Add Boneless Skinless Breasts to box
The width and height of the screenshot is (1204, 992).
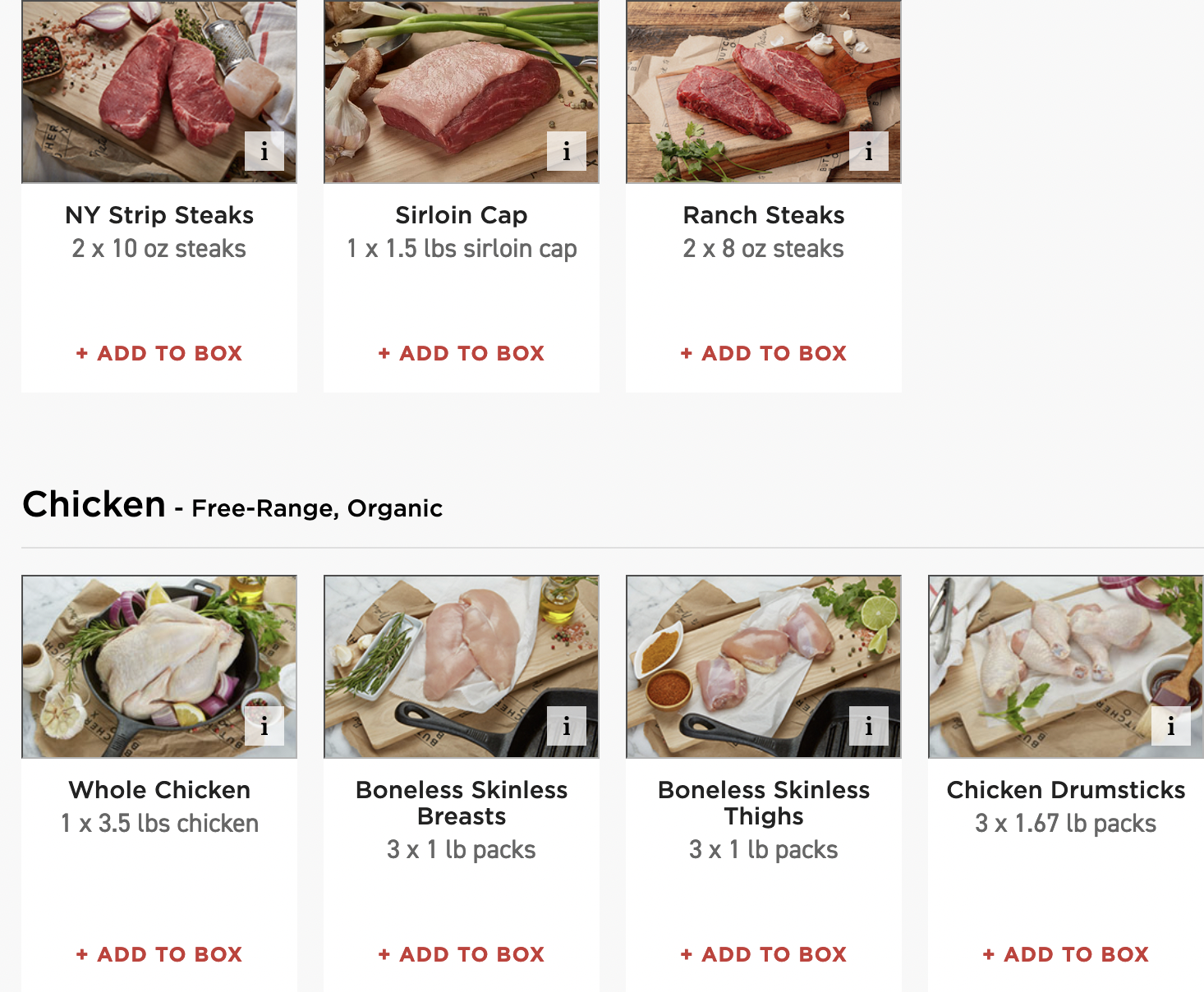(461, 954)
